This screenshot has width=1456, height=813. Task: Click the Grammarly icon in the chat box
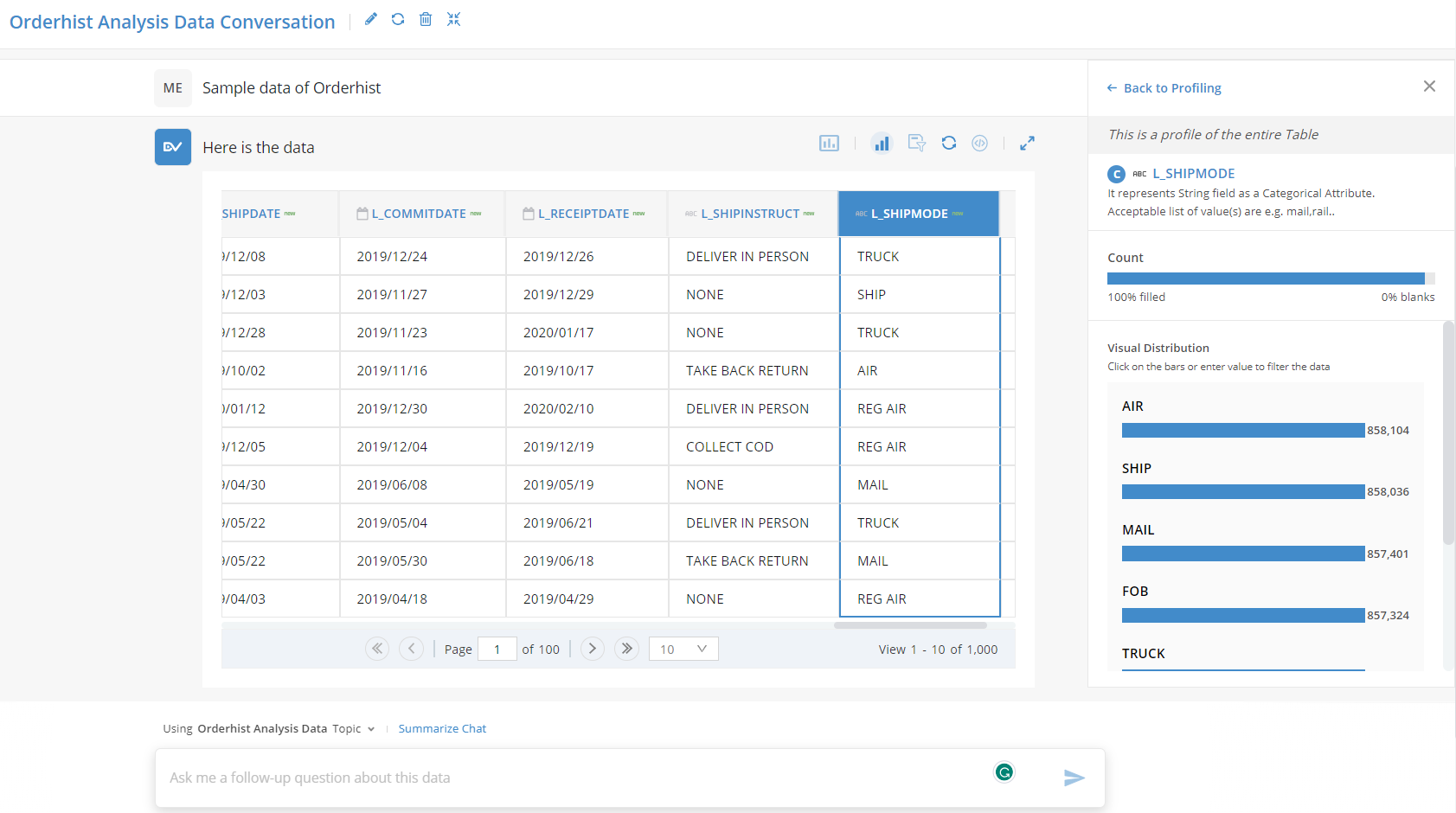[x=1004, y=772]
